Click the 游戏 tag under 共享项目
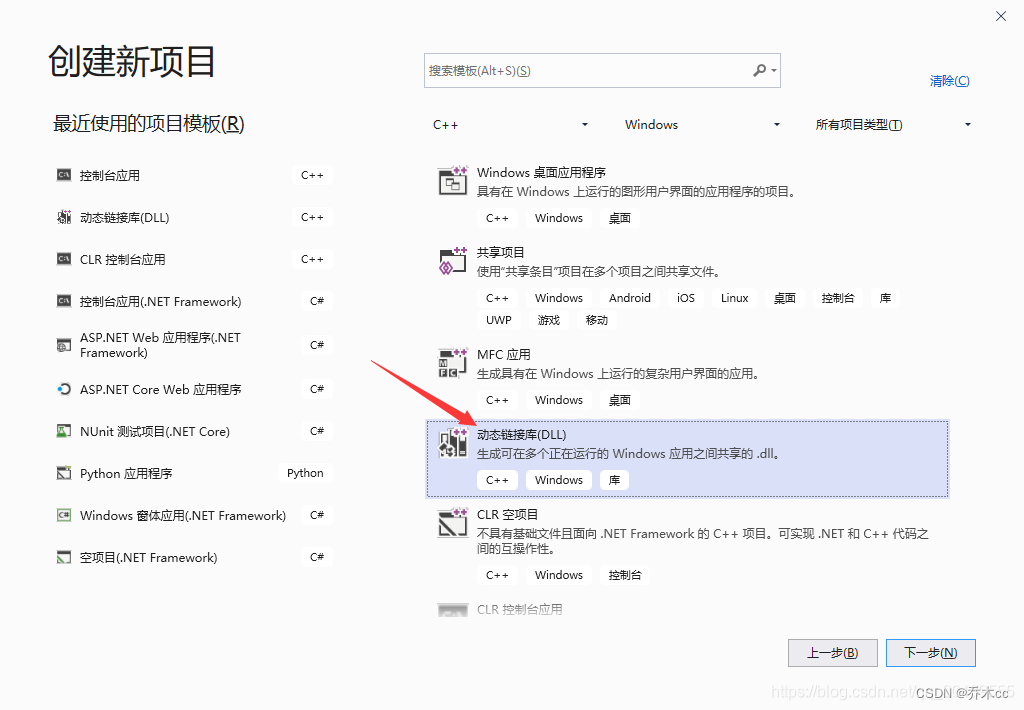This screenshot has height=710, width=1024. tap(549, 320)
